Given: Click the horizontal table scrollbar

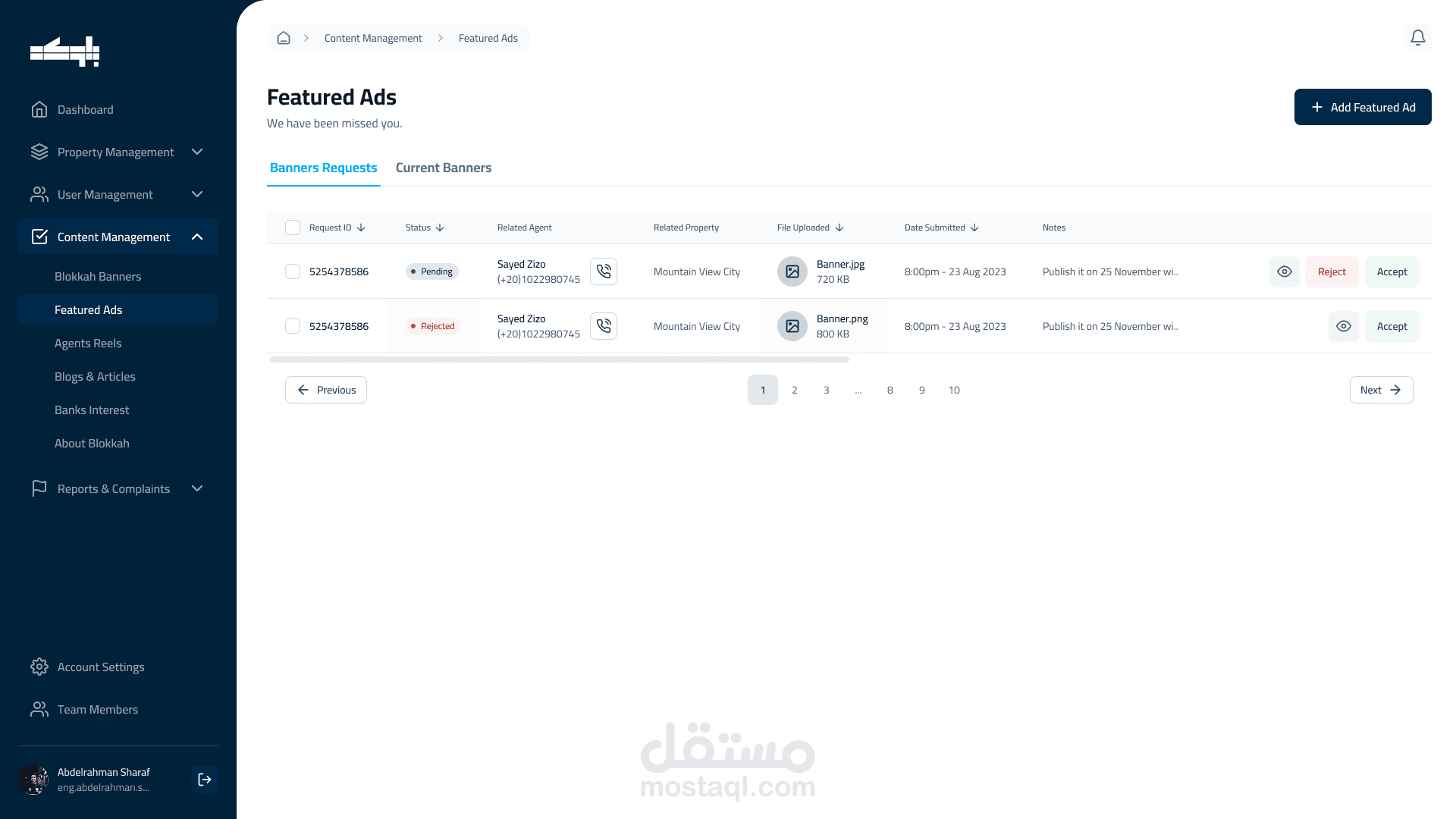Looking at the screenshot, I should click(560, 359).
